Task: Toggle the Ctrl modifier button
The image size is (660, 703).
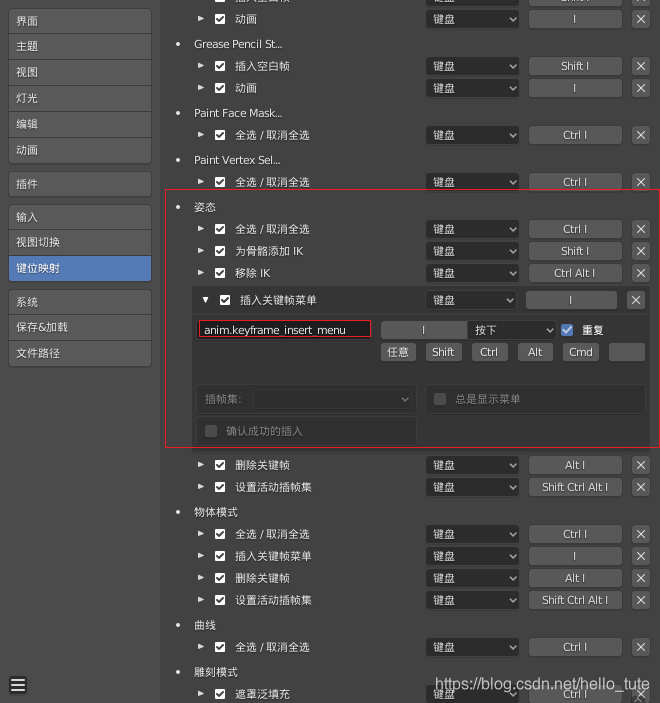Action: (489, 352)
